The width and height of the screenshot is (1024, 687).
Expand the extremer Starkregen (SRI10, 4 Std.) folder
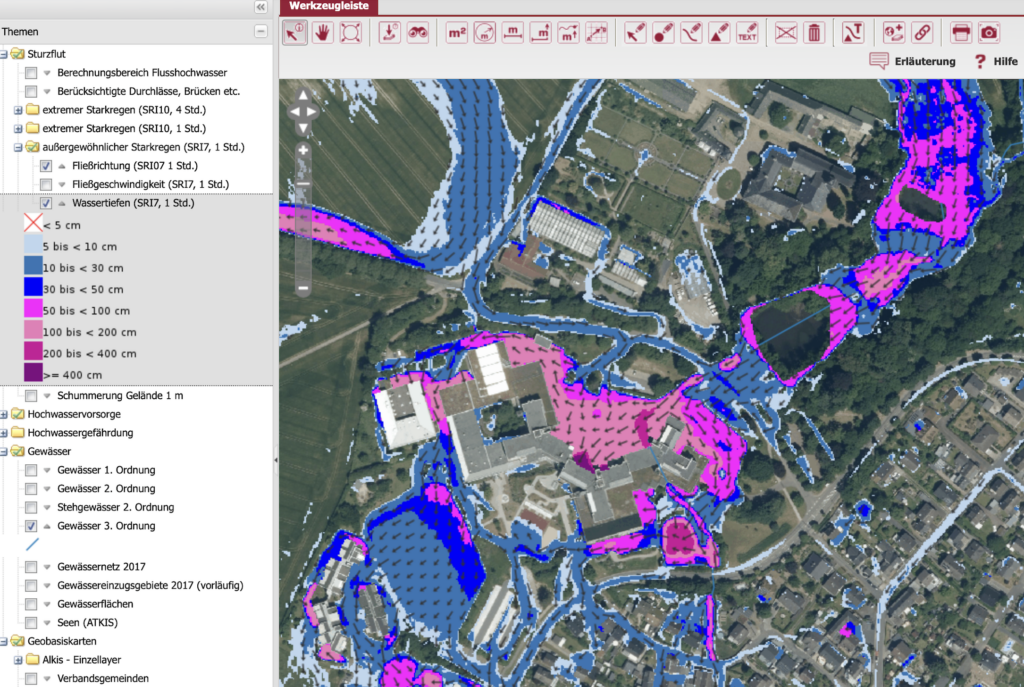(x=18, y=110)
